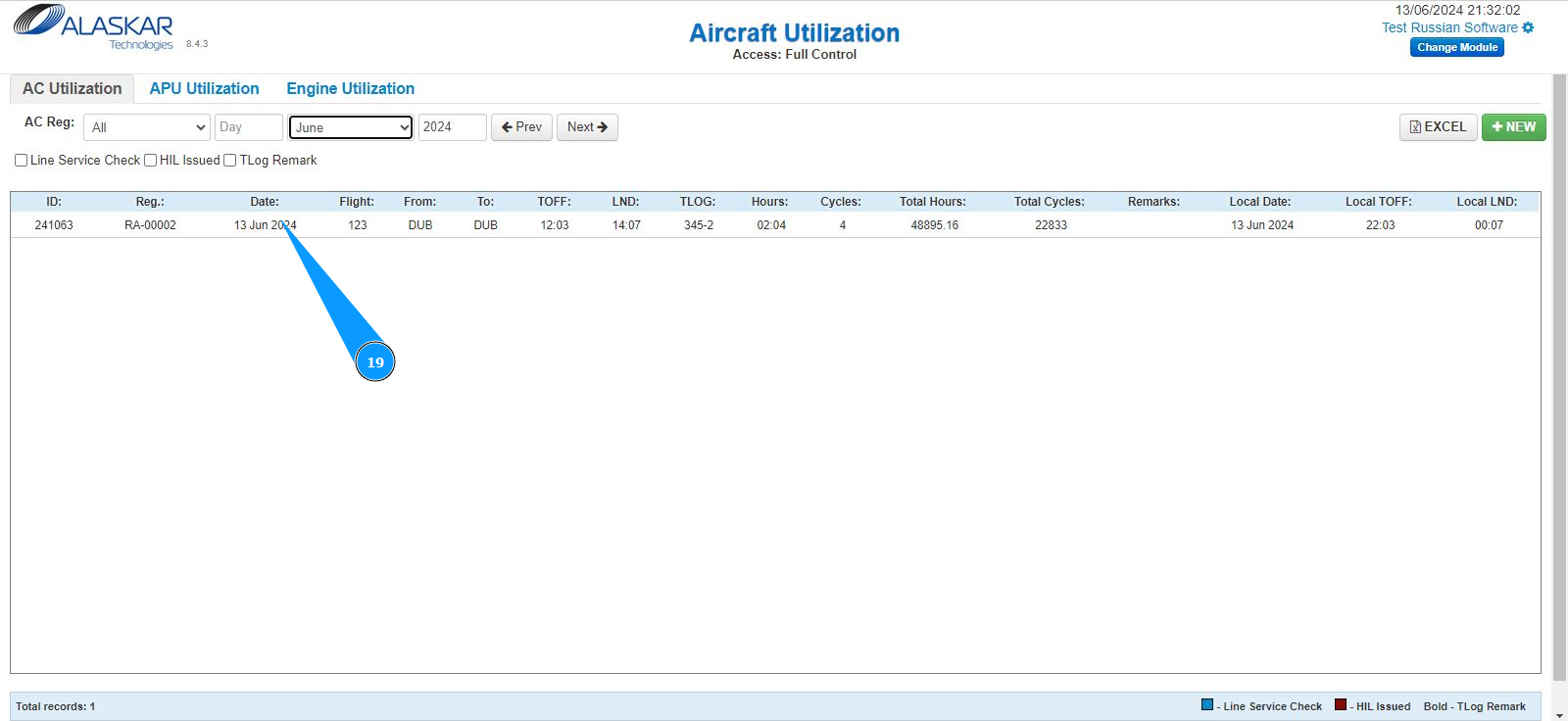
Task: Open the AC Reg dropdown showing All
Action: pyautogui.click(x=147, y=127)
